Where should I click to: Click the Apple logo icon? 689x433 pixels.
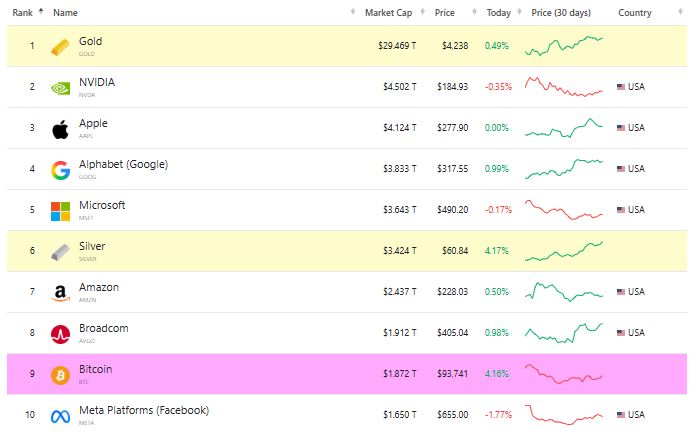coord(60,128)
